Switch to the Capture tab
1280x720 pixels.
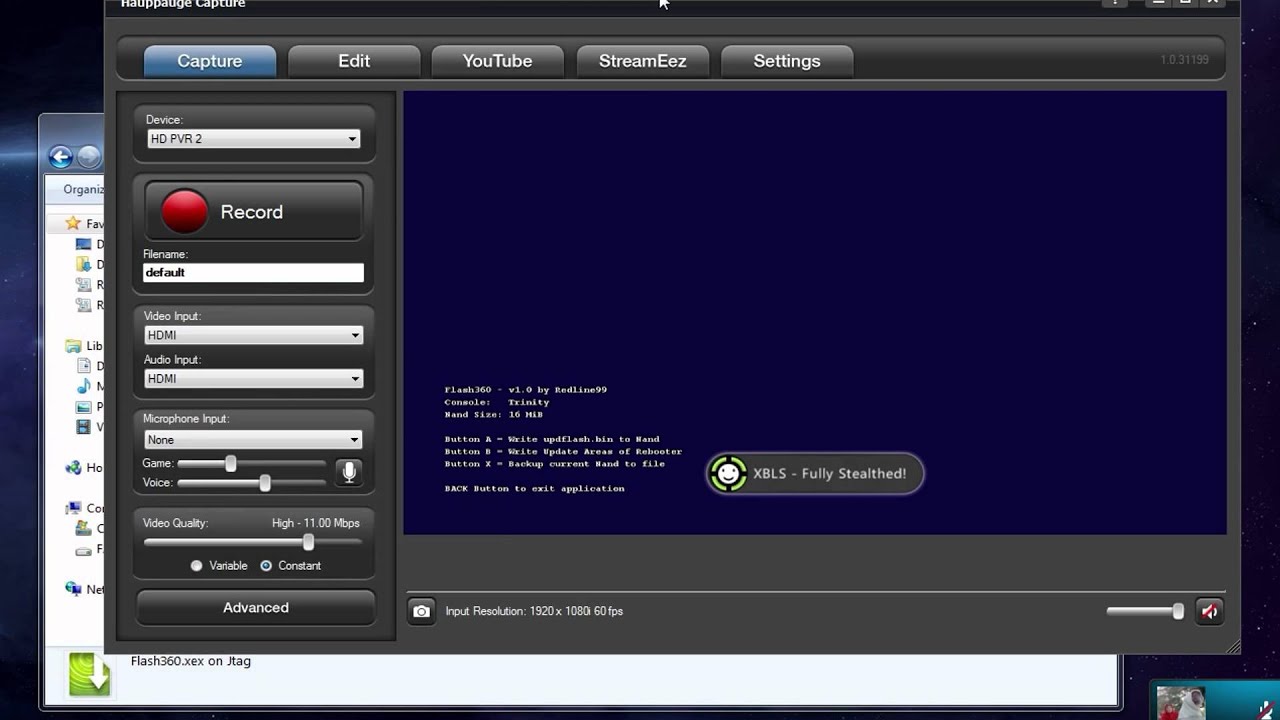(x=209, y=61)
